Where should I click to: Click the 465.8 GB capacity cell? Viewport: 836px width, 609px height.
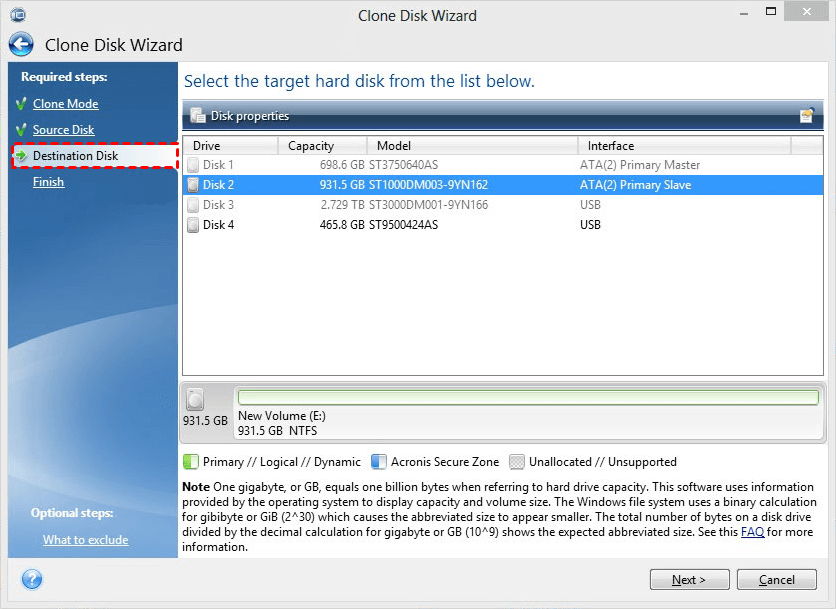(342, 225)
